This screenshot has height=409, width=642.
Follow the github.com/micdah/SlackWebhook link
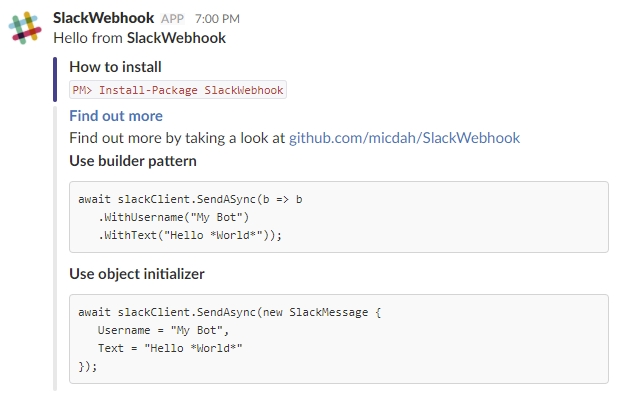[404, 138]
